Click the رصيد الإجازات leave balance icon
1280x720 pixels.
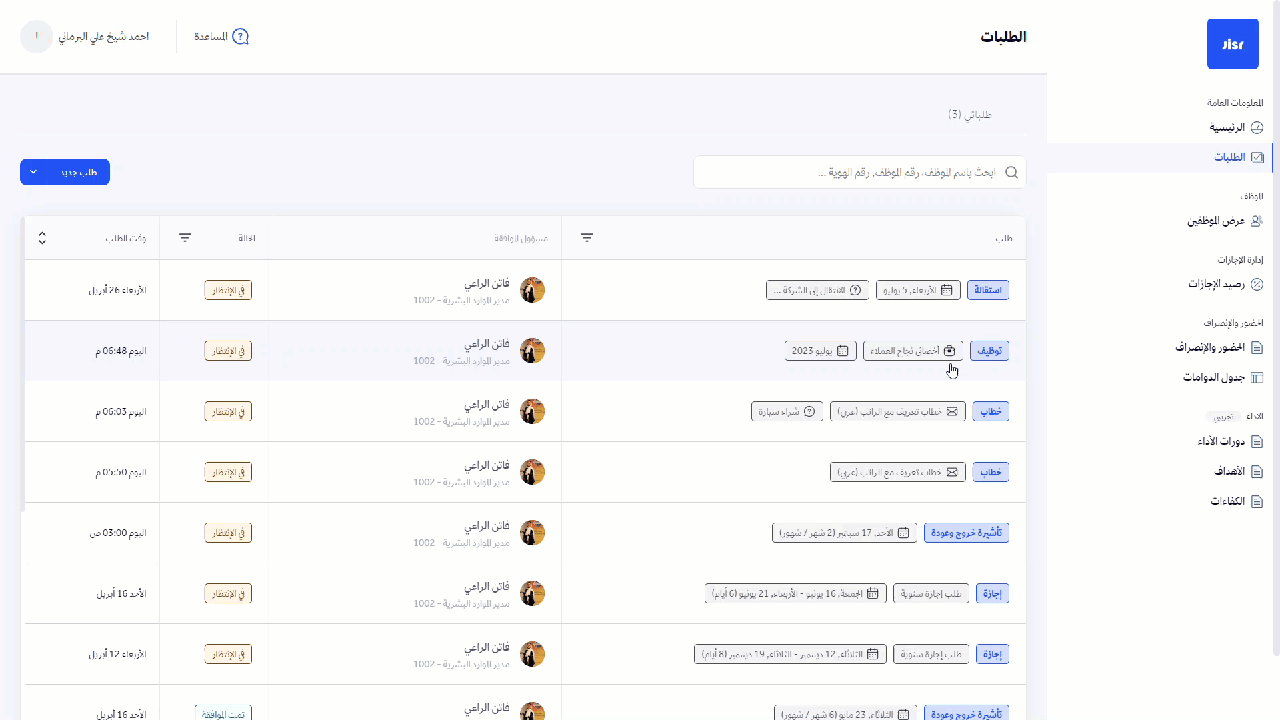tap(1257, 284)
